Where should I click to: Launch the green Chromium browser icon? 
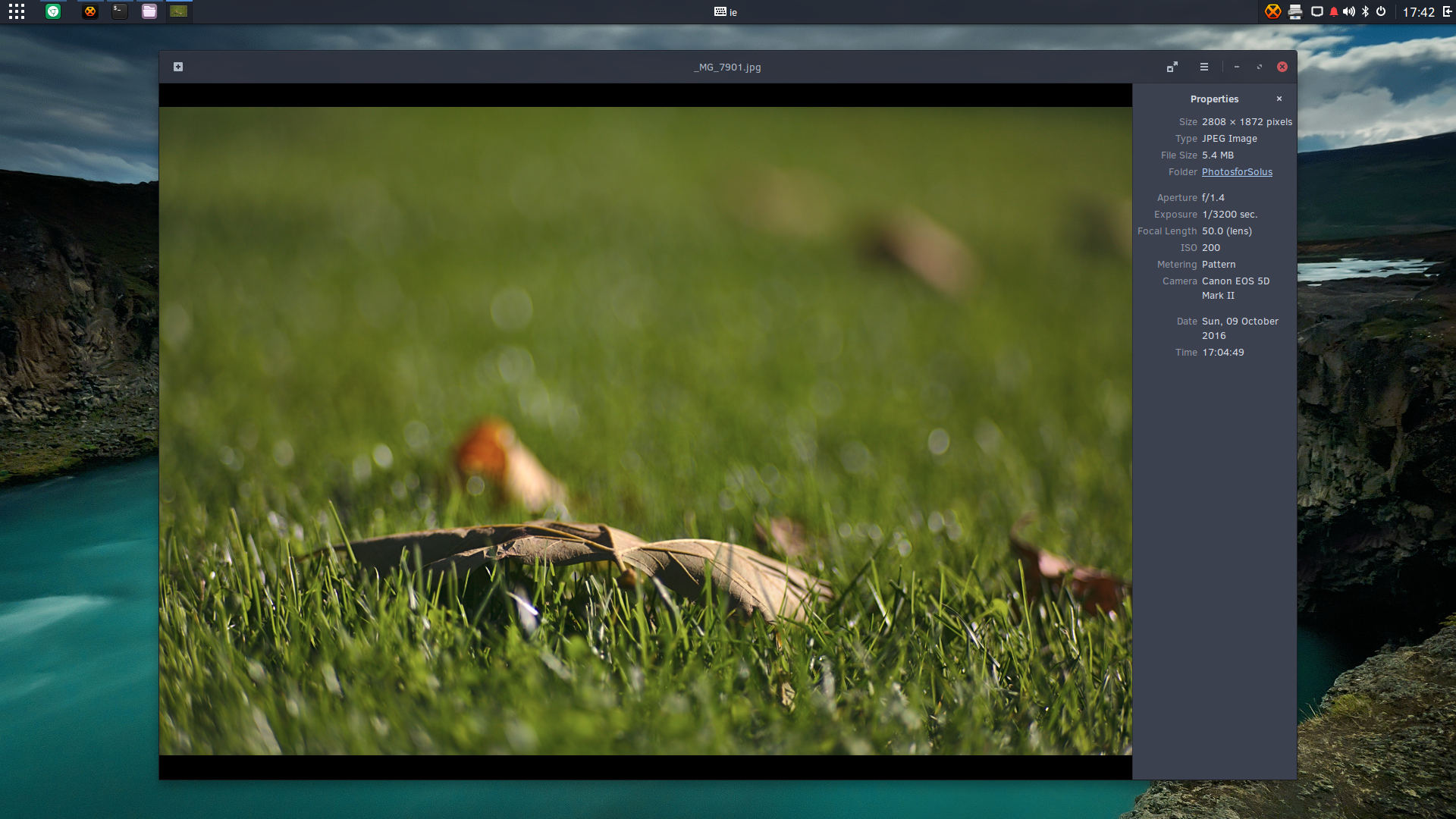(x=53, y=11)
